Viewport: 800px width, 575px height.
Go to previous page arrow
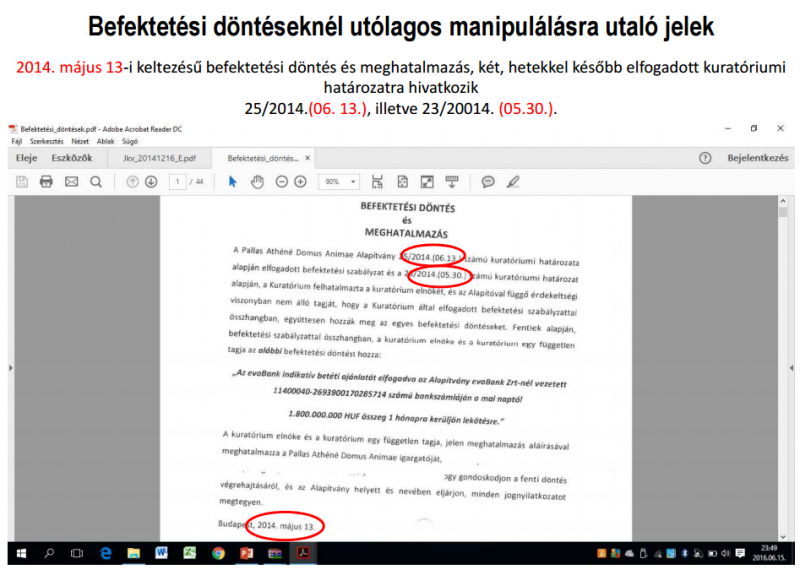coord(132,182)
